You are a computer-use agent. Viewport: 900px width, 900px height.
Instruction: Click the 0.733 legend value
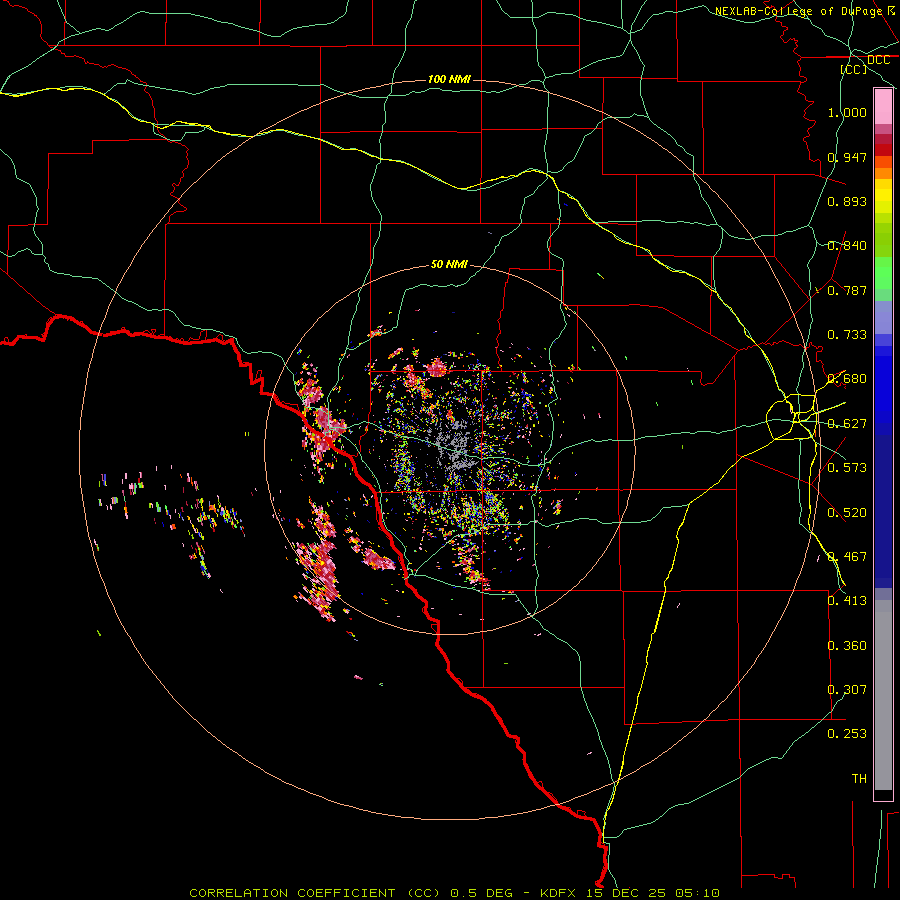click(847, 335)
